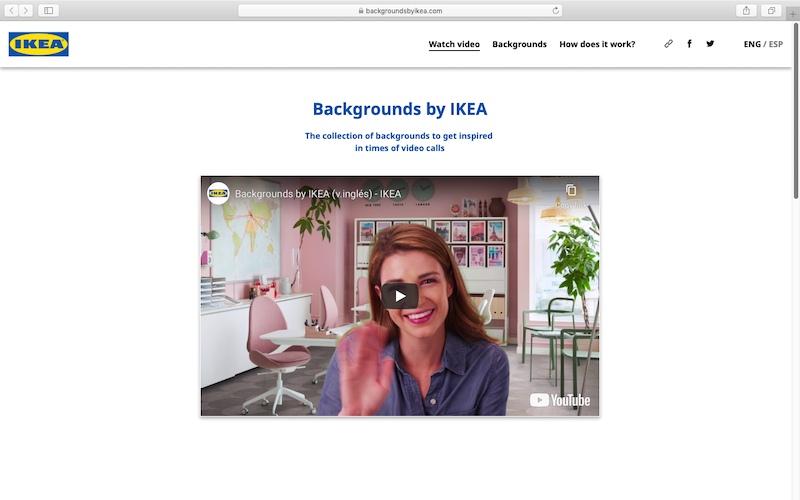Go to the Backgrounds section
800x500 pixels.
519,44
